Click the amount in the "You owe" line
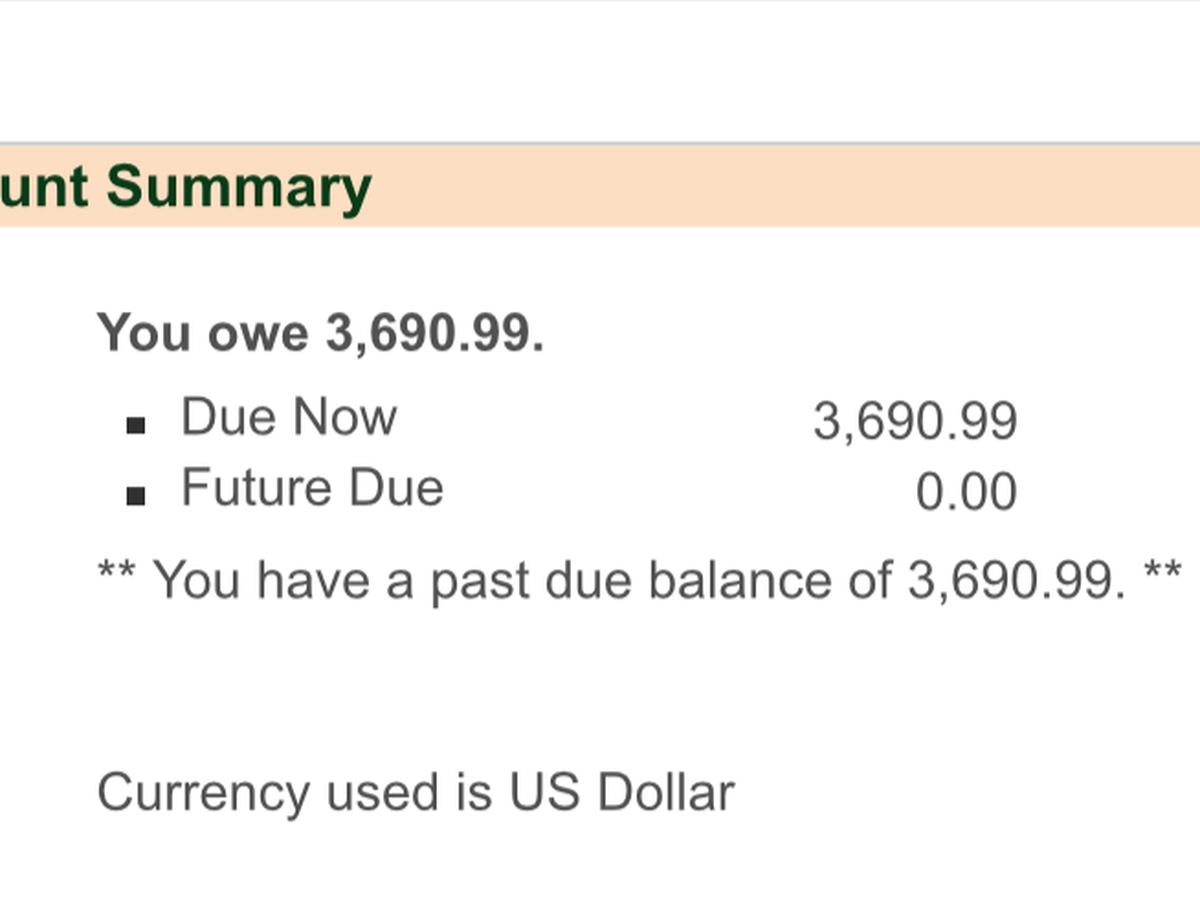The height and width of the screenshot is (900, 1200). coord(433,333)
